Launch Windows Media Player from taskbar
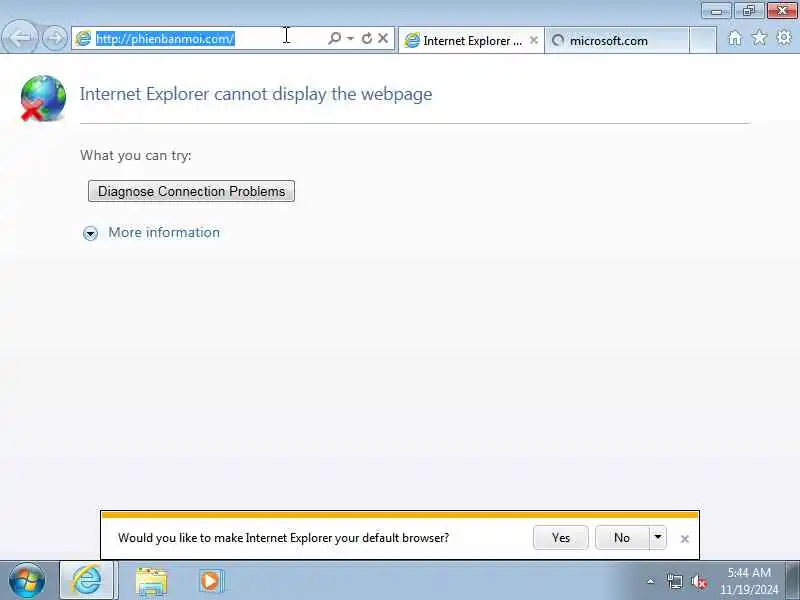 (x=211, y=581)
